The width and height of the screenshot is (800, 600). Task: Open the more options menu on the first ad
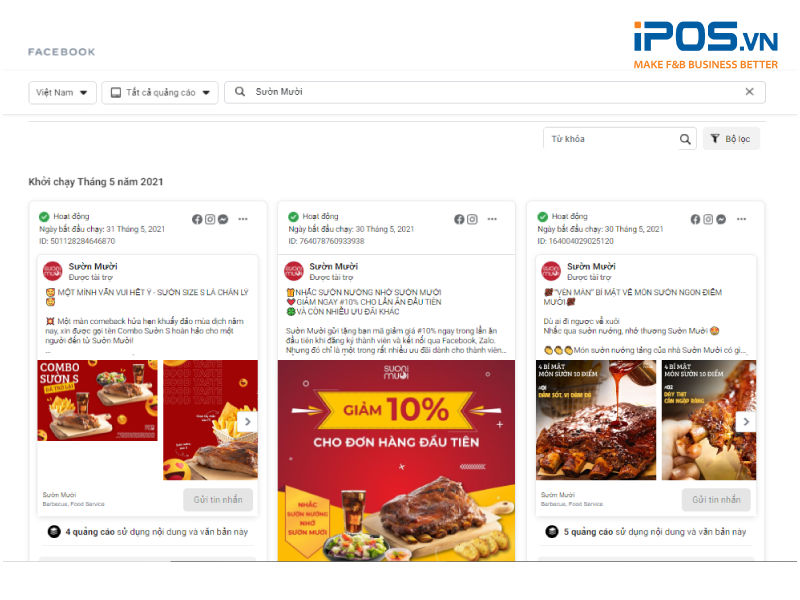click(243, 219)
